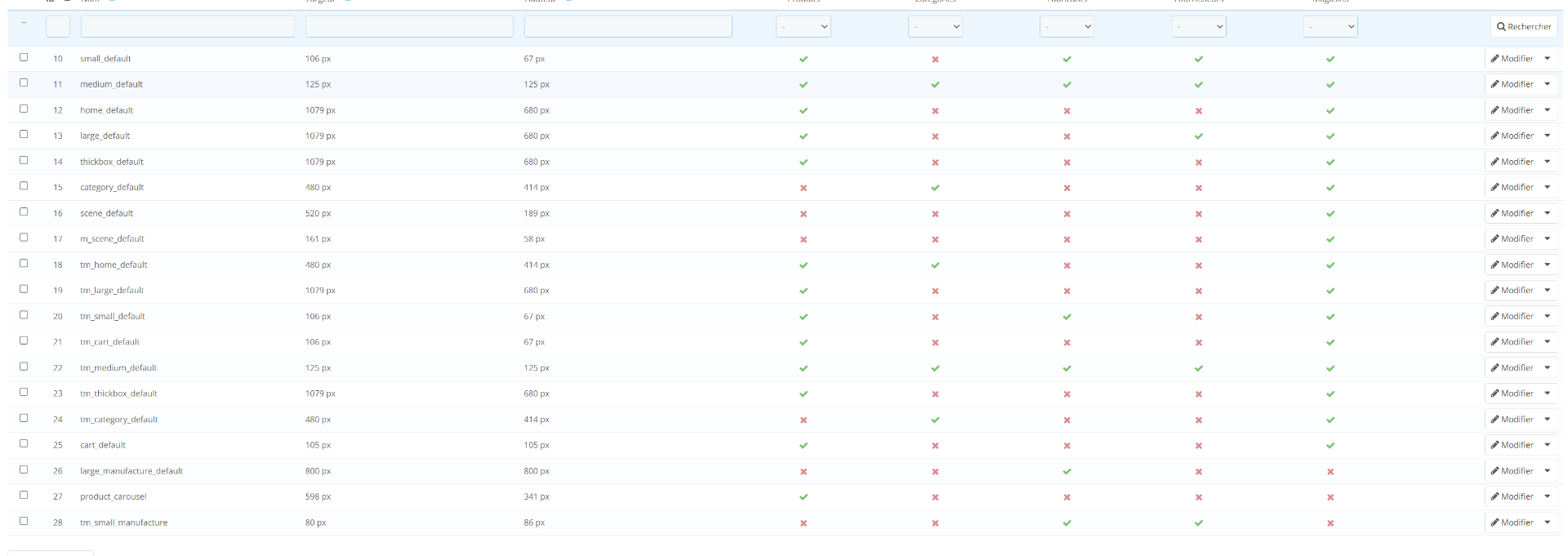The image size is (1568, 556).
Task: Click the name large_manufacture_default
Action: coord(131,471)
